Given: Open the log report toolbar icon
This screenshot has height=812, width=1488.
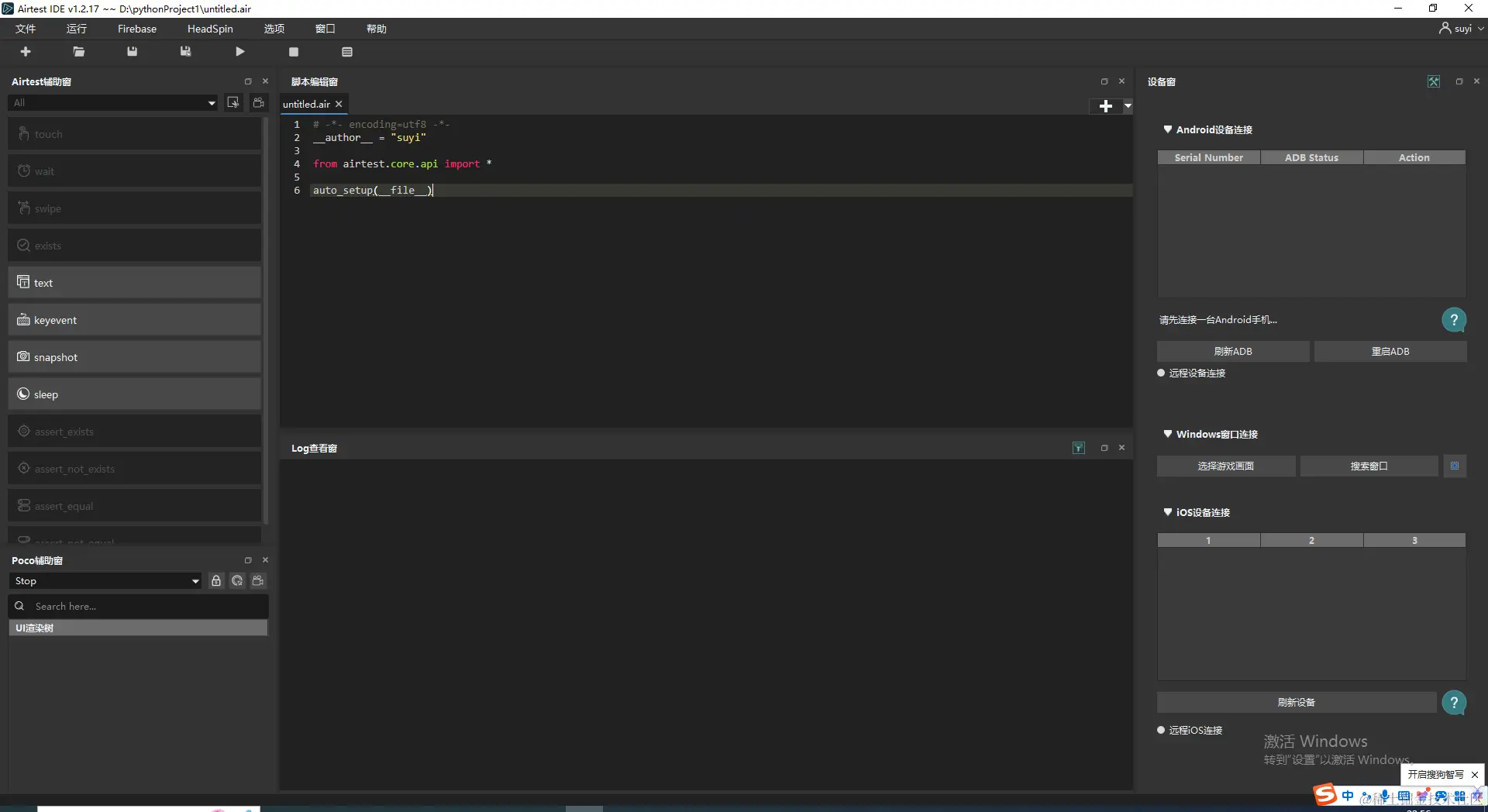Looking at the screenshot, I should pos(347,52).
